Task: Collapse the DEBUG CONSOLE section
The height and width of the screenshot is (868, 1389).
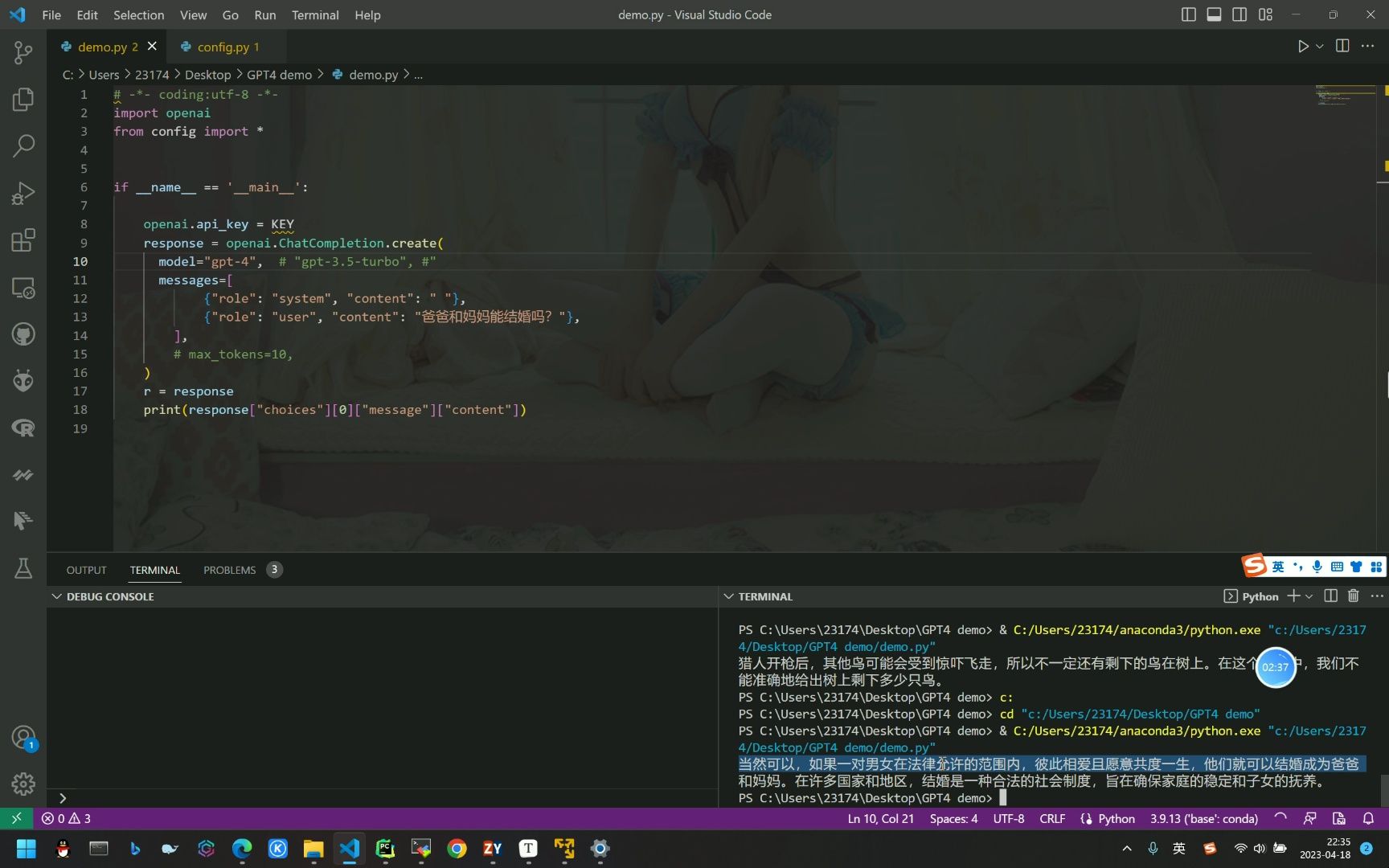Action: (56, 596)
